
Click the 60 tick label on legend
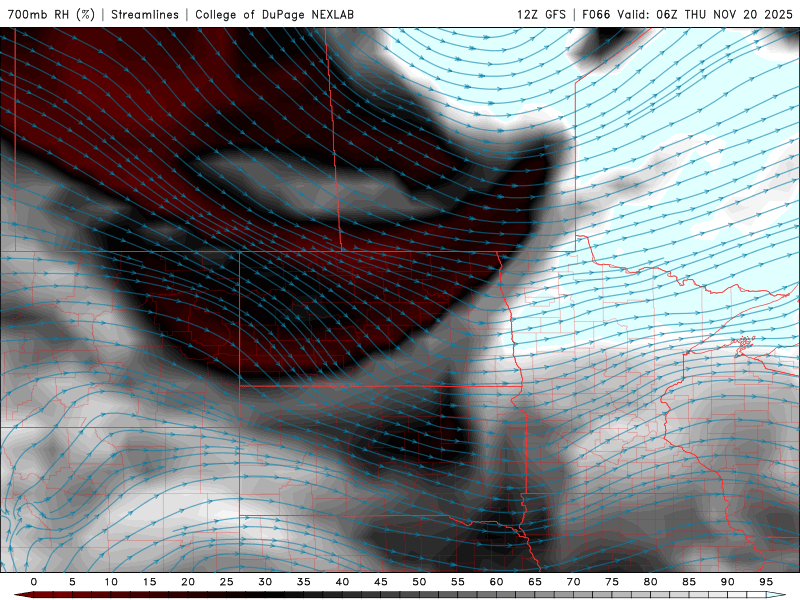[496, 582]
